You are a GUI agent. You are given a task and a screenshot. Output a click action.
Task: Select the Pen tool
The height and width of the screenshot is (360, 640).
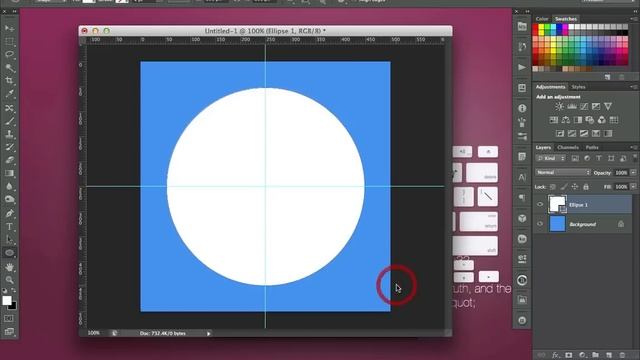tap(9, 213)
